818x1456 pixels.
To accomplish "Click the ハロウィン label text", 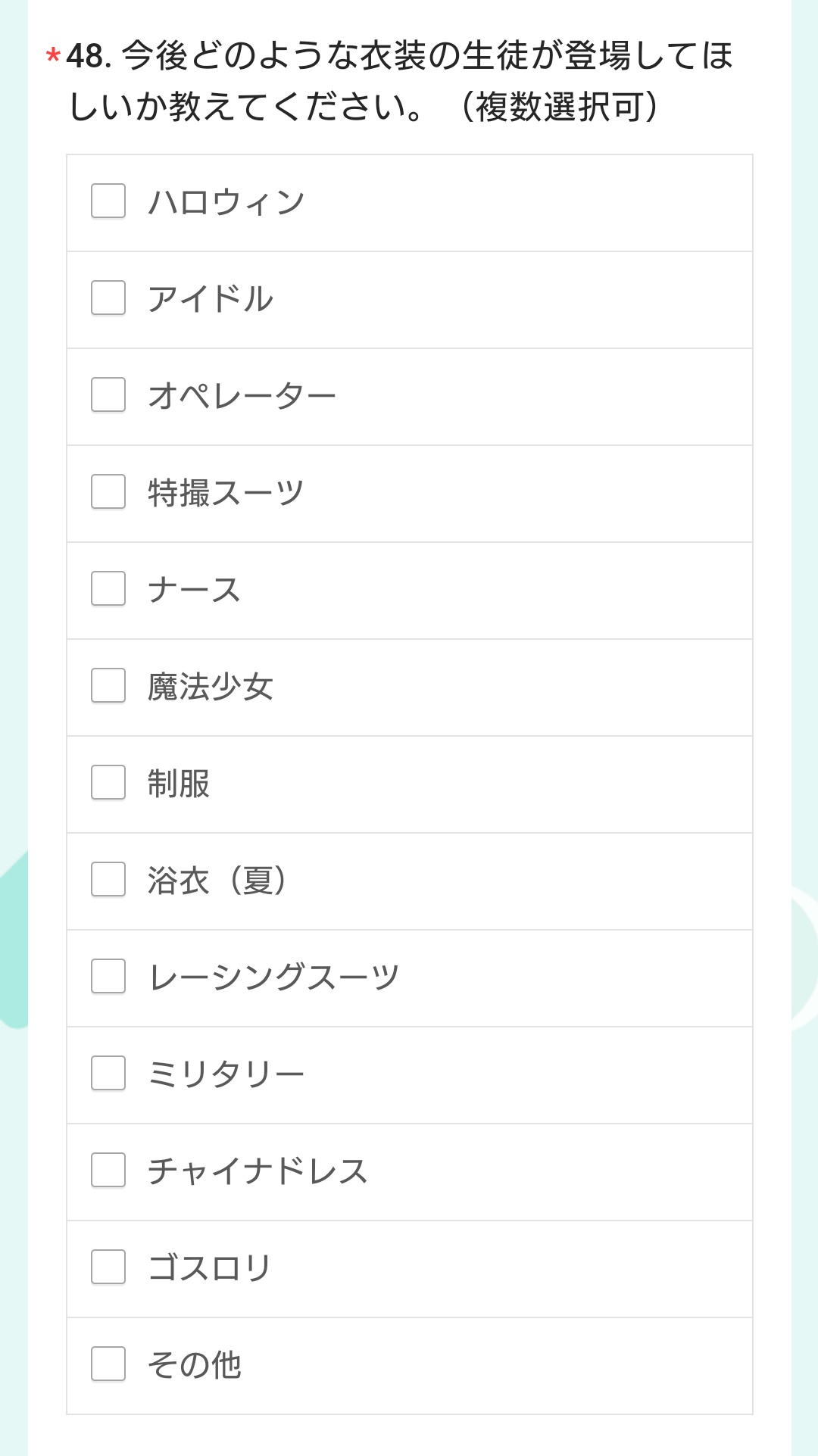I will [226, 202].
